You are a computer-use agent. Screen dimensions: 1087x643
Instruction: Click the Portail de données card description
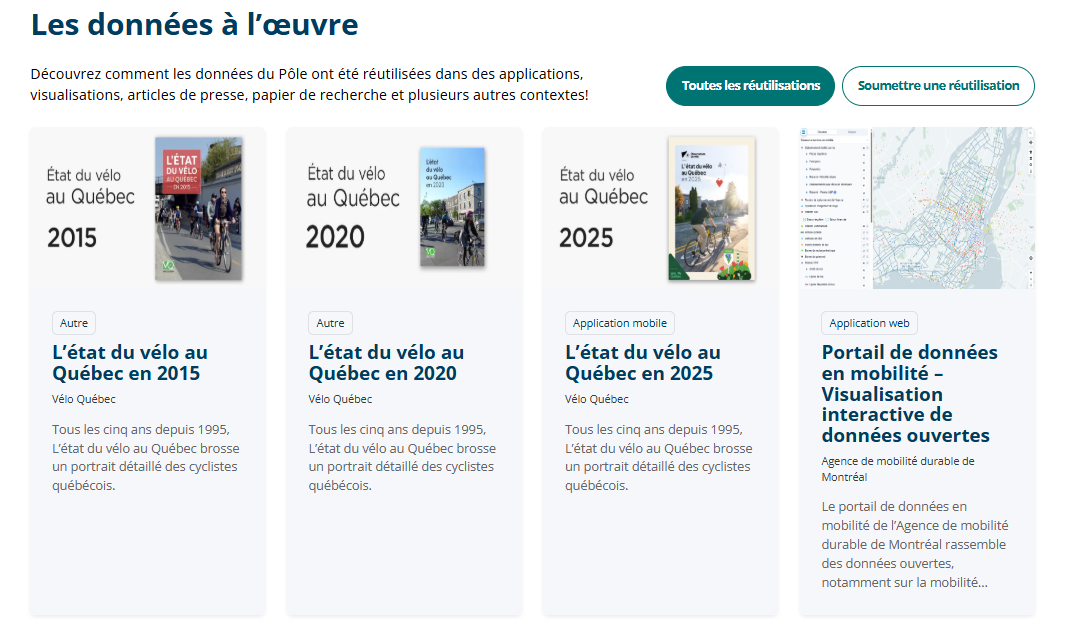(915, 545)
